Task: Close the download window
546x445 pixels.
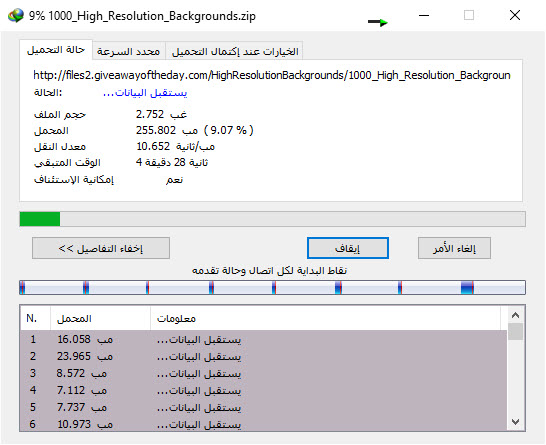Action: (515, 15)
